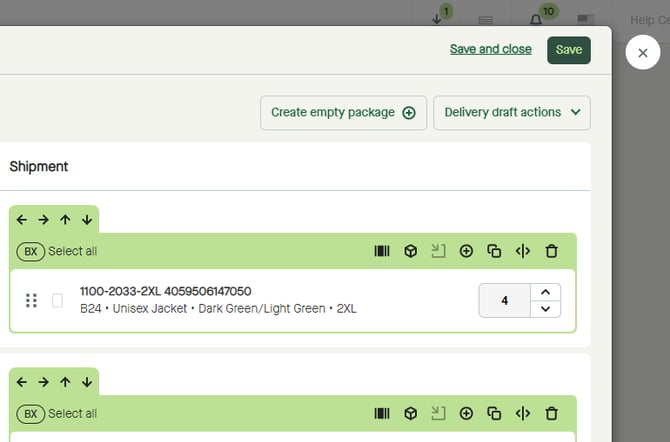Delete the first package with trash icon
Screen dimensions: 670x442
(x=551, y=251)
